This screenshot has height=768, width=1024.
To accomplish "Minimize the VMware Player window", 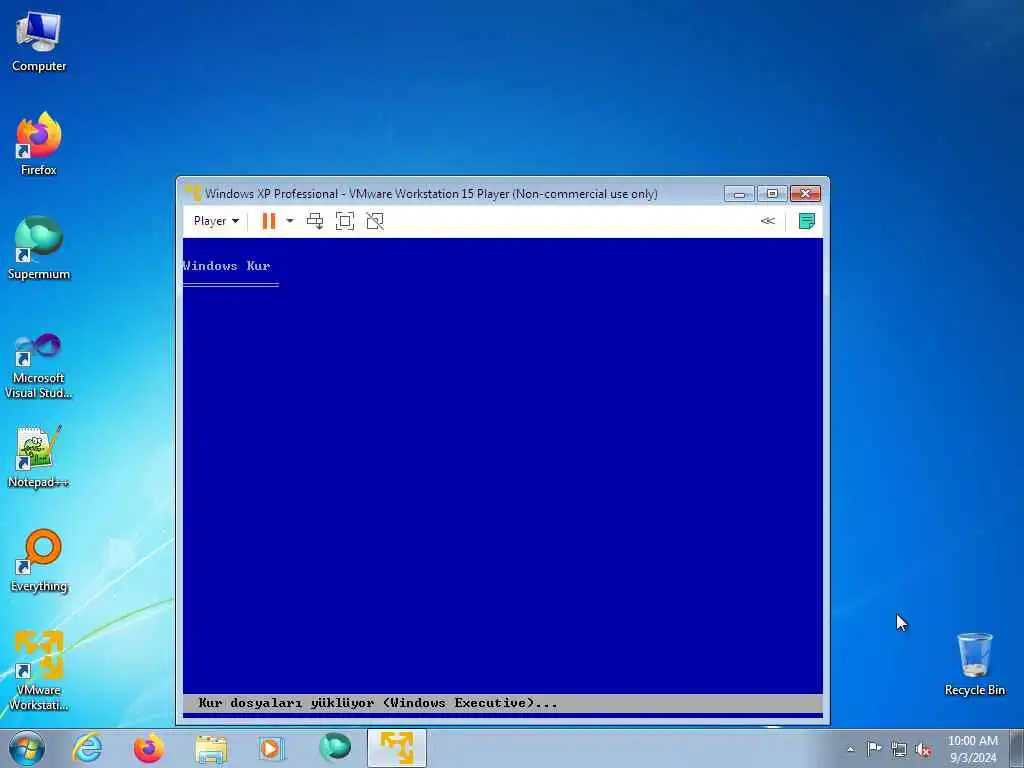I will [739, 193].
